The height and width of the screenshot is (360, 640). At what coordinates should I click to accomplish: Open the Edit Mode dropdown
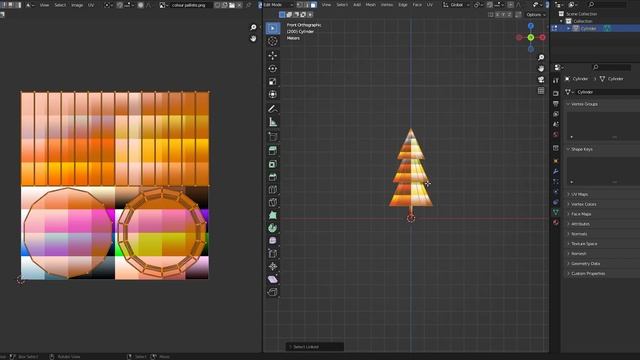coord(278,5)
